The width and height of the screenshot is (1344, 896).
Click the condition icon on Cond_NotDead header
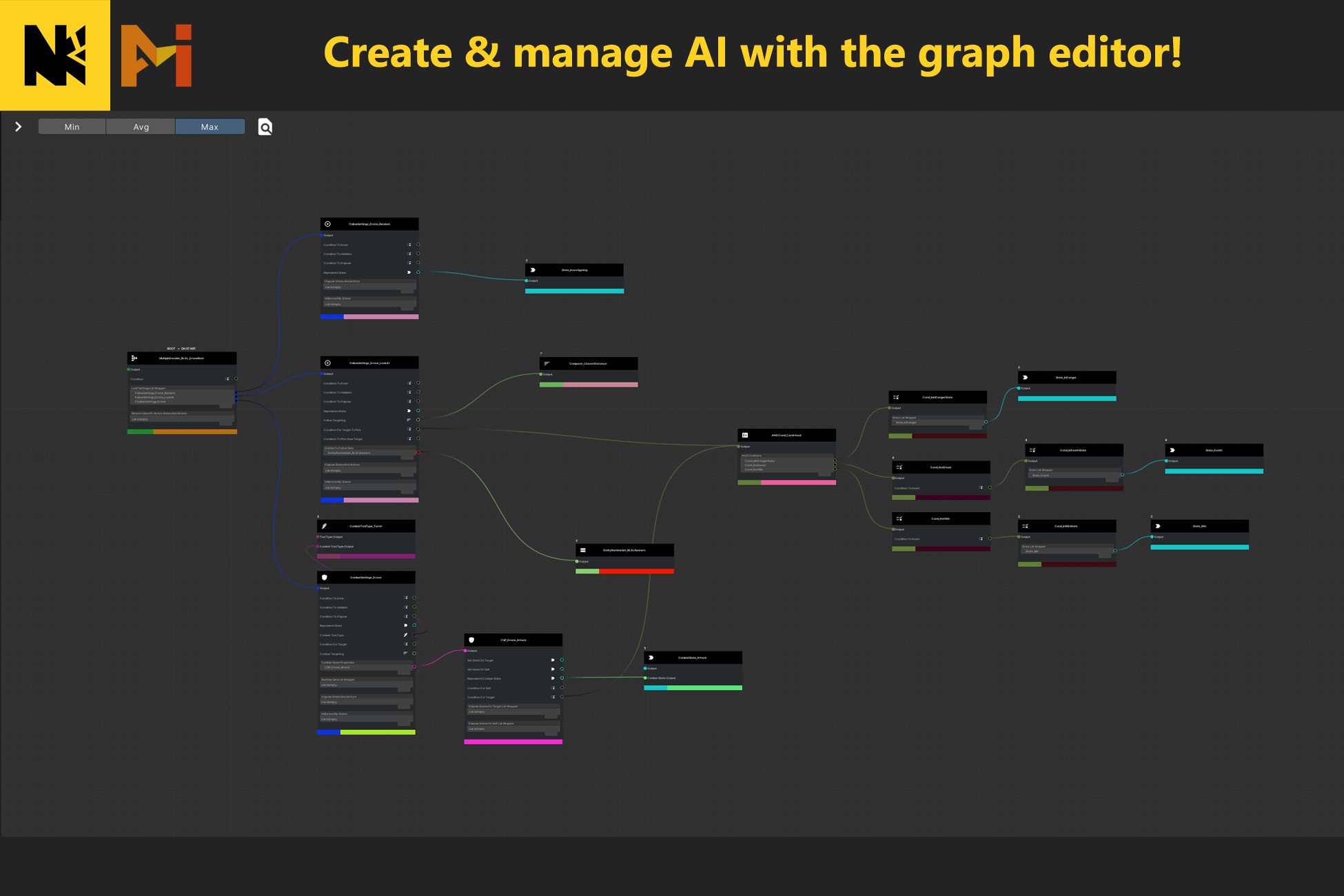click(899, 467)
